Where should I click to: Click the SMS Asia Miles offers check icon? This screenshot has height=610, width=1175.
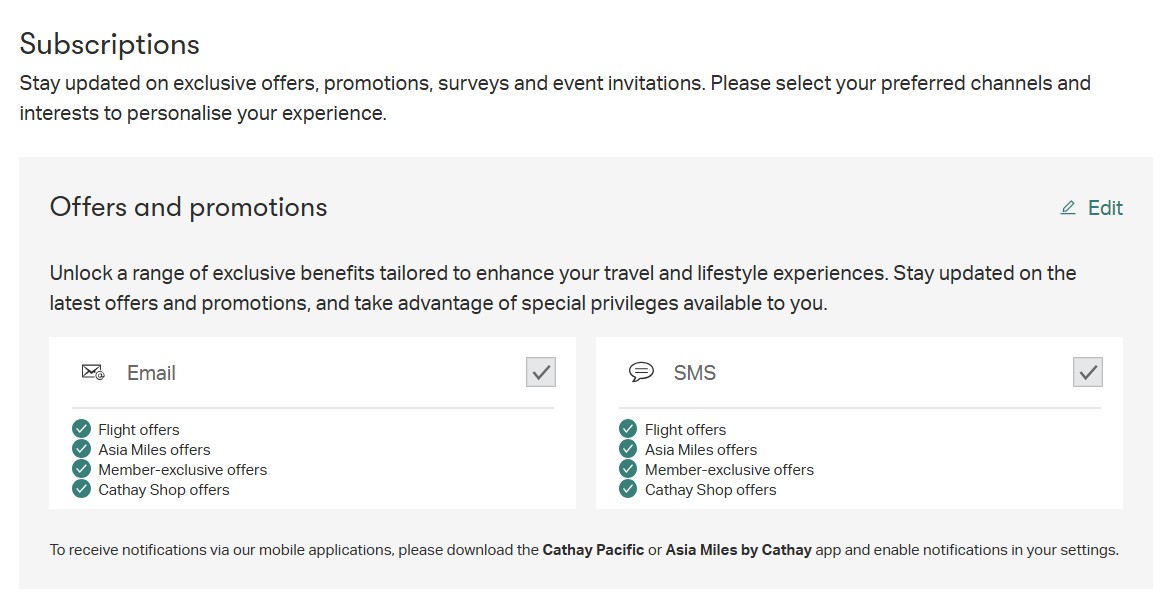[x=628, y=449]
